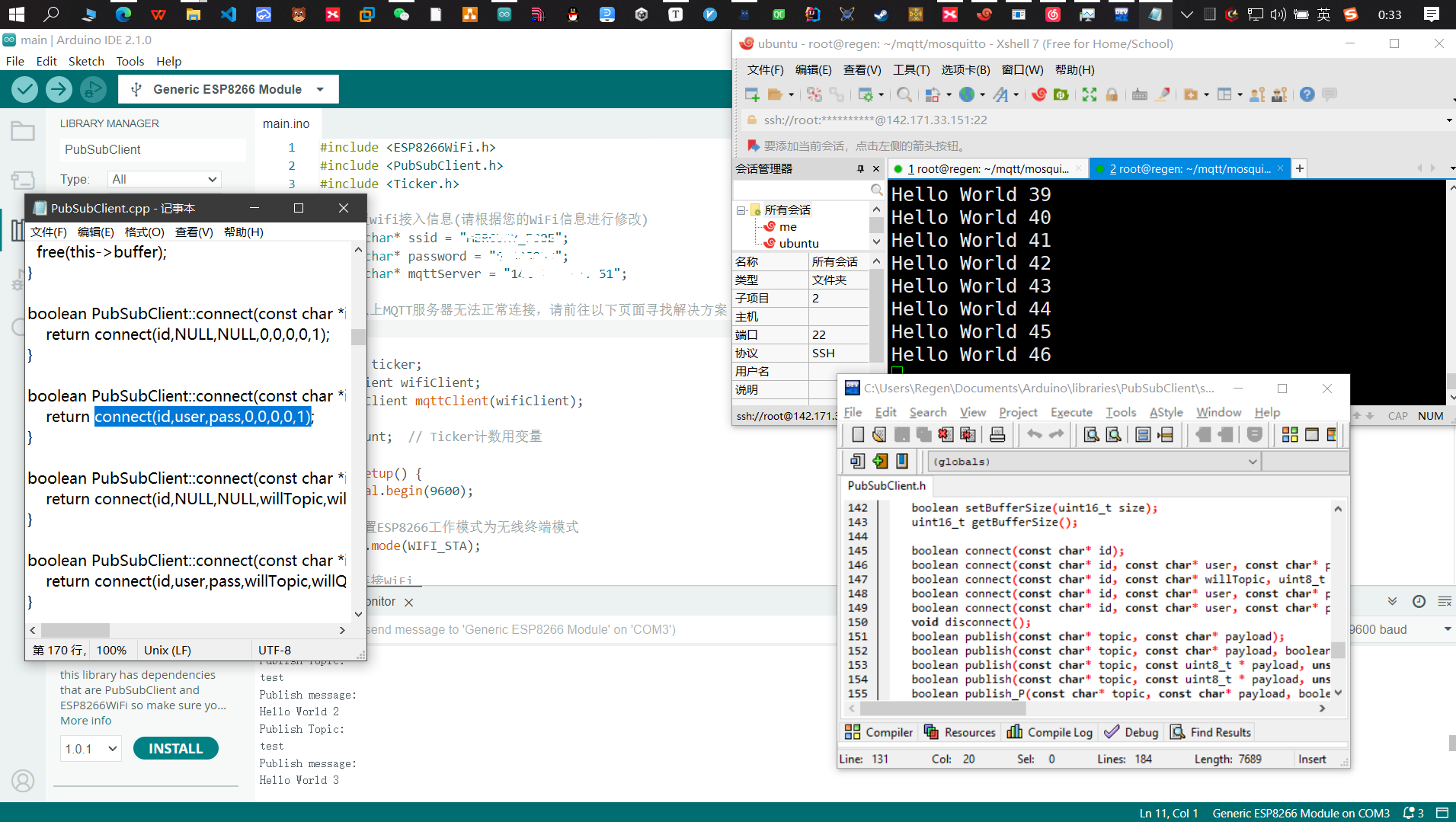Screen dimensions: 1456x822
Task: Click the Arduino Start Debugging button
Action: (93, 90)
